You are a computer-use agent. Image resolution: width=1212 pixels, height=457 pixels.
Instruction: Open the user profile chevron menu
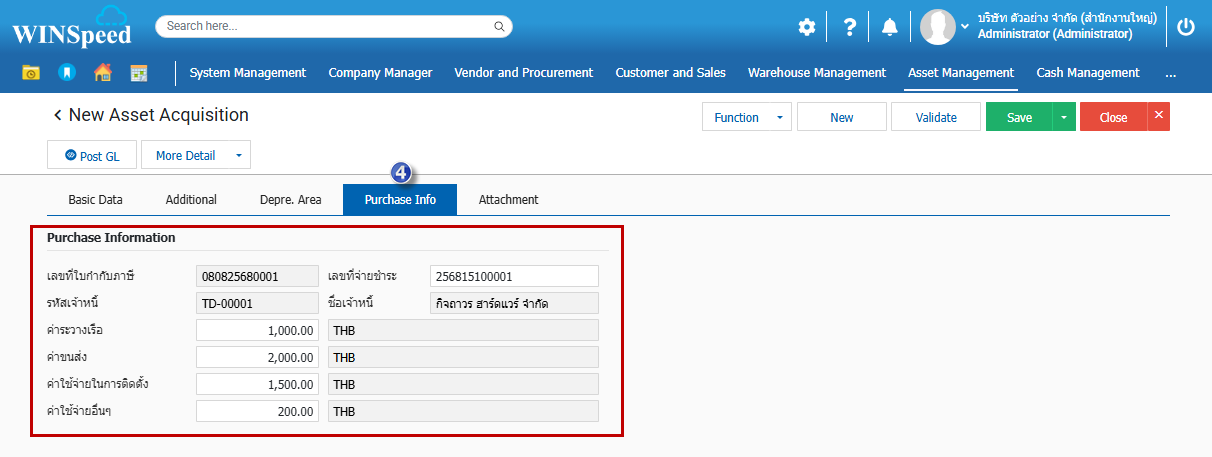965,27
